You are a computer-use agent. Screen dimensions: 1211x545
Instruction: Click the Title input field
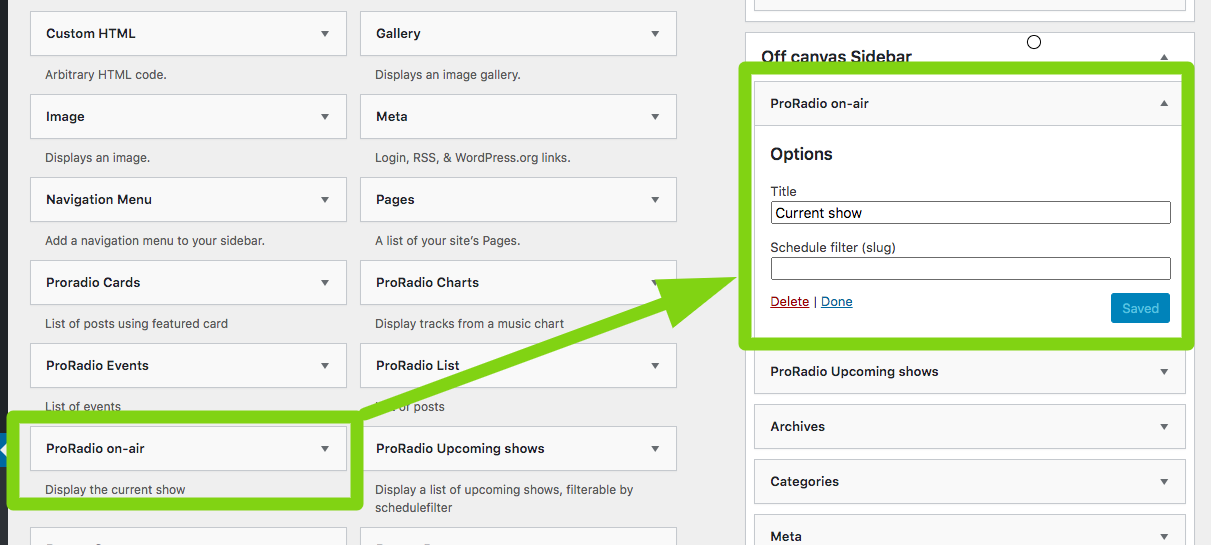pos(970,213)
